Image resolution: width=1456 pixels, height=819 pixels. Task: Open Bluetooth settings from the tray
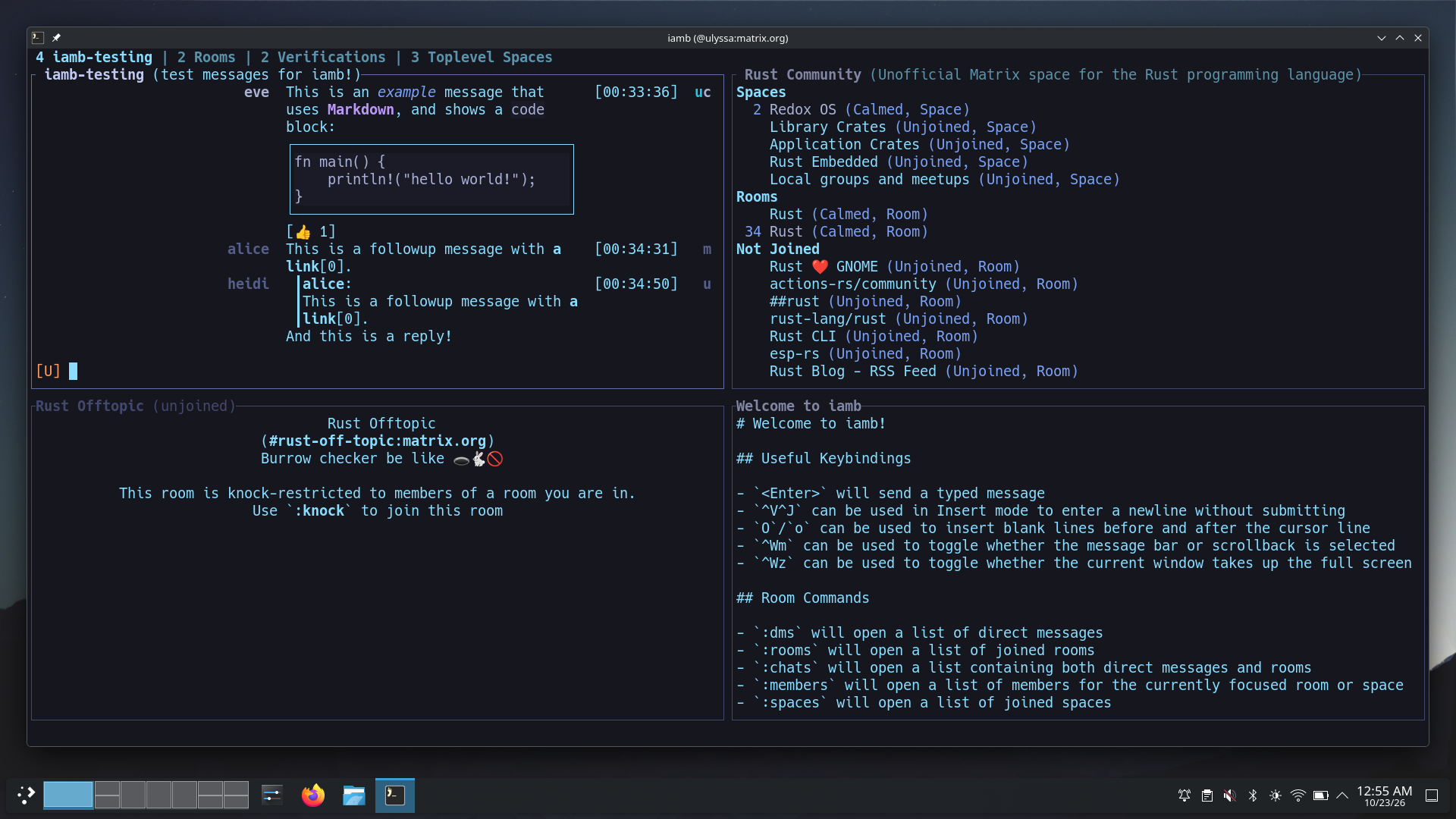click(x=1253, y=795)
